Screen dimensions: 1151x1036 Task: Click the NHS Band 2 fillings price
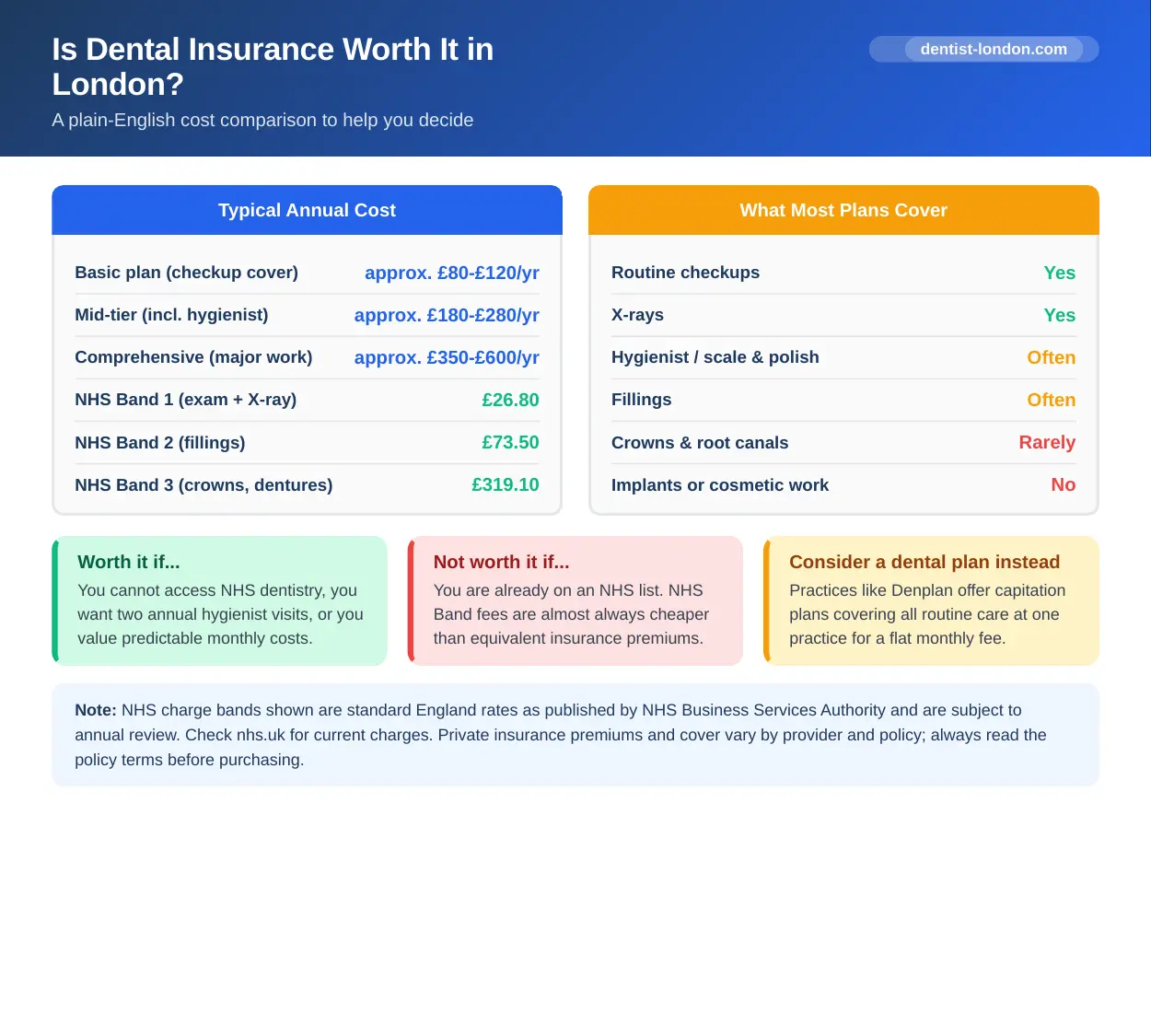(x=510, y=442)
